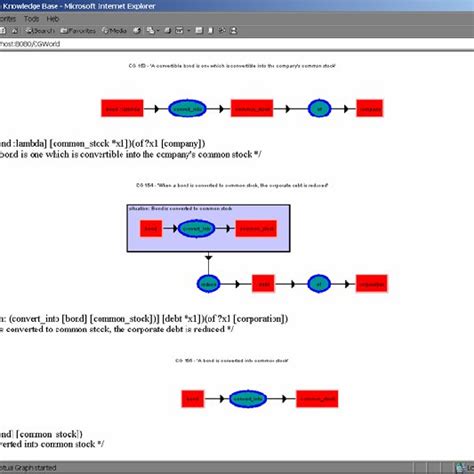Click the red corporation node in second graph

[372, 284]
